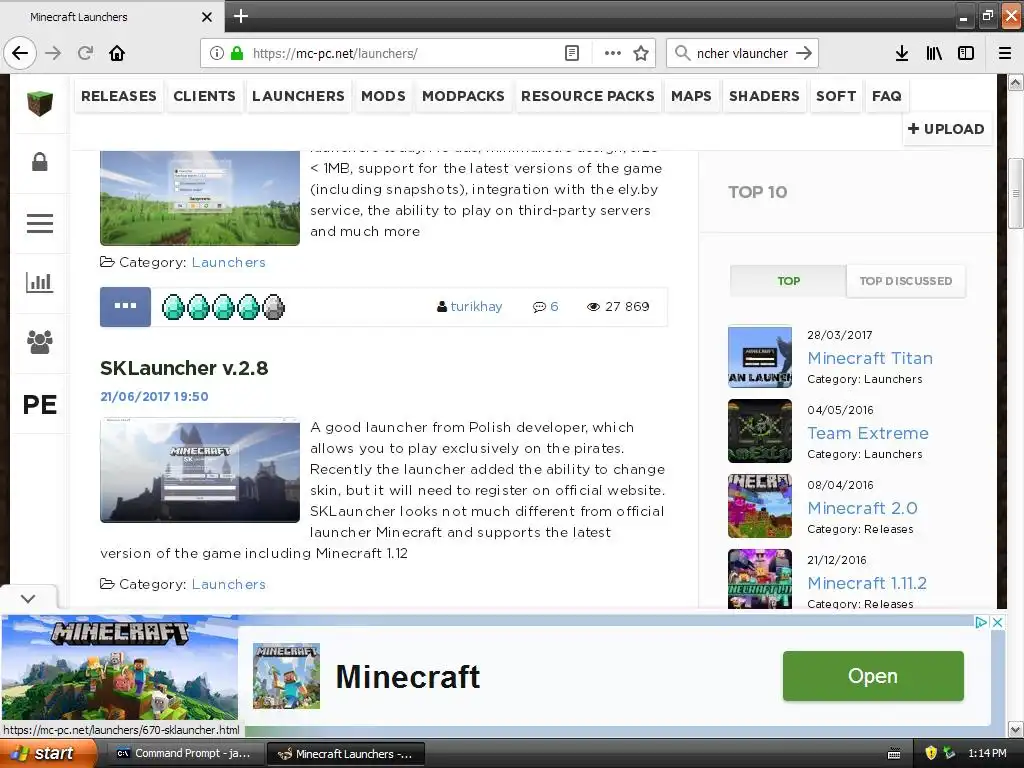This screenshot has height=768, width=1024.
Task: Click the page vertical scrollbar thumb
Action: pyautogui.click(x=1016, y=193)
